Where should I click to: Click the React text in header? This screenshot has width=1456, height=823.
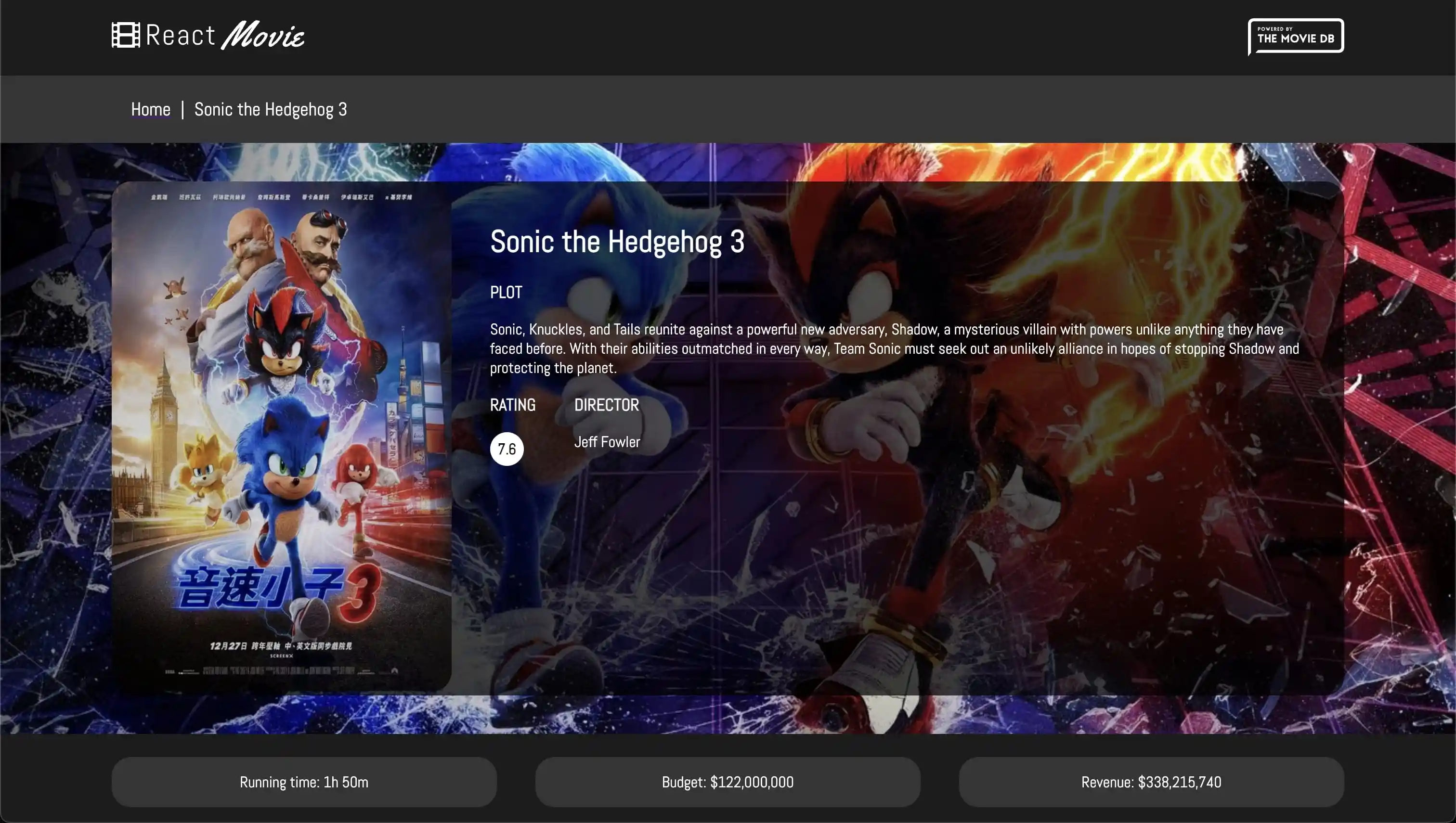[x=181, y=35]
